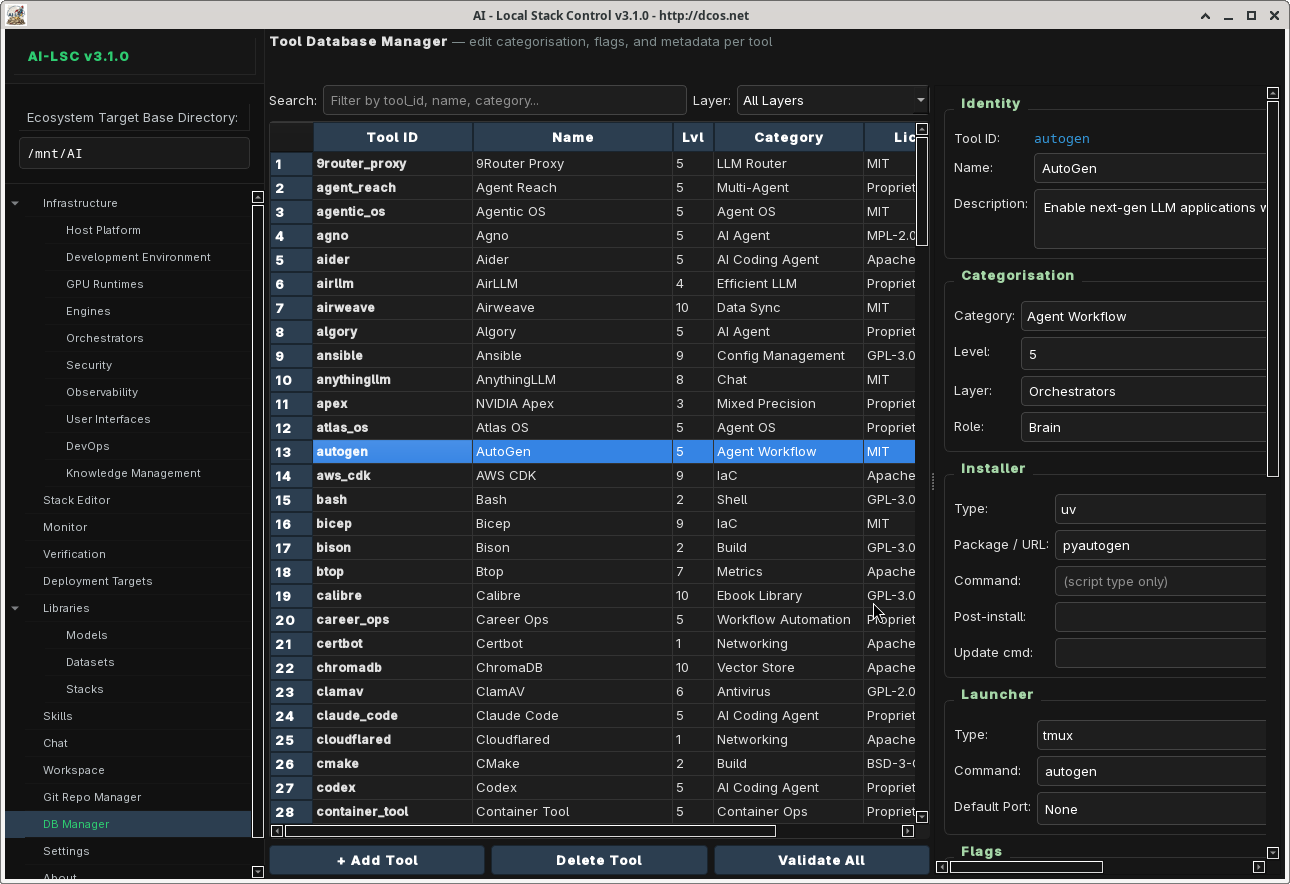The width and height of the screenshot is (1290, 884).
Task: Open the Layer filter dropdown showing All Layers
Action: point(833,101)
